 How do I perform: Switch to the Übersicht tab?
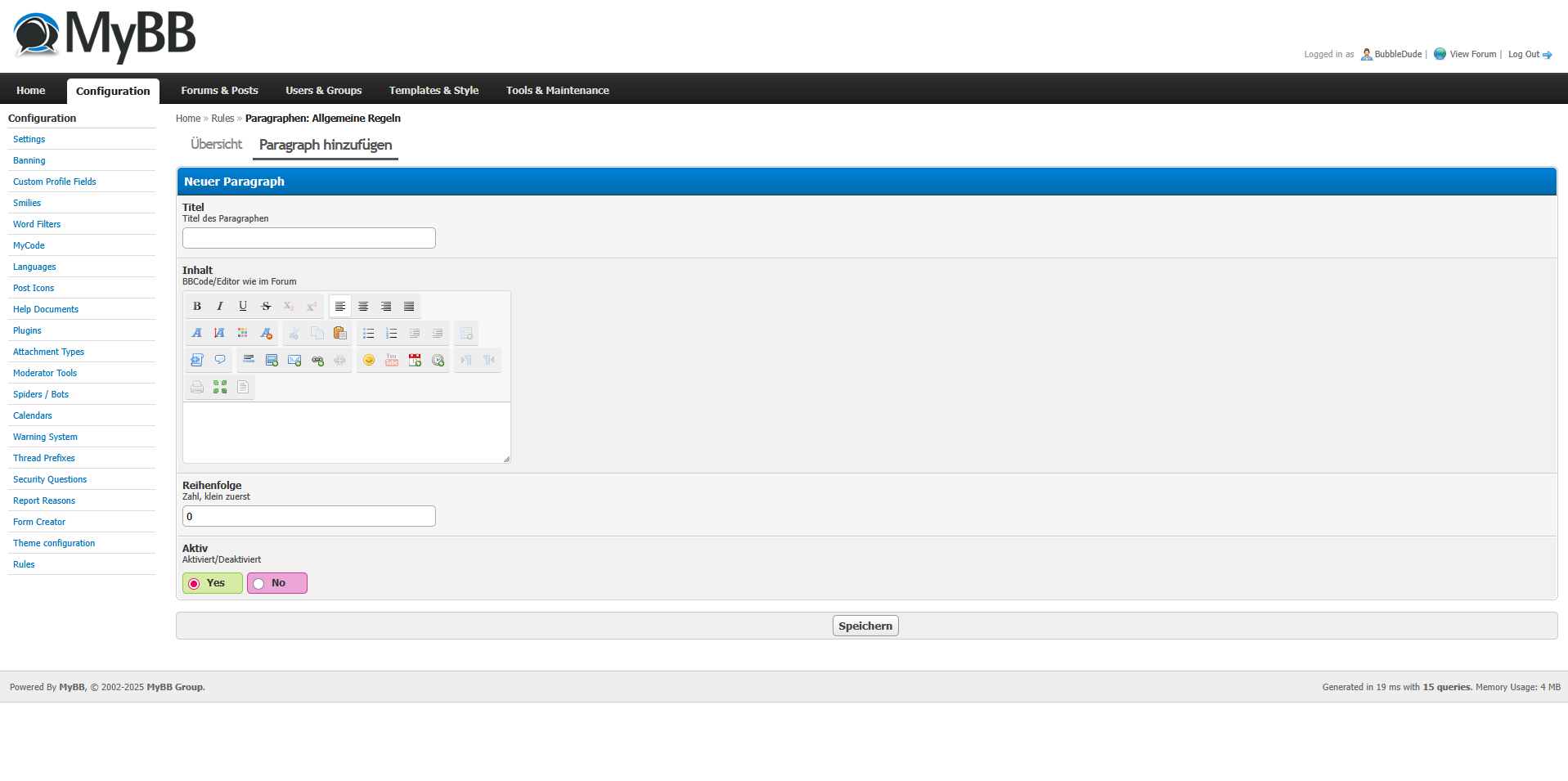[216, 144]
